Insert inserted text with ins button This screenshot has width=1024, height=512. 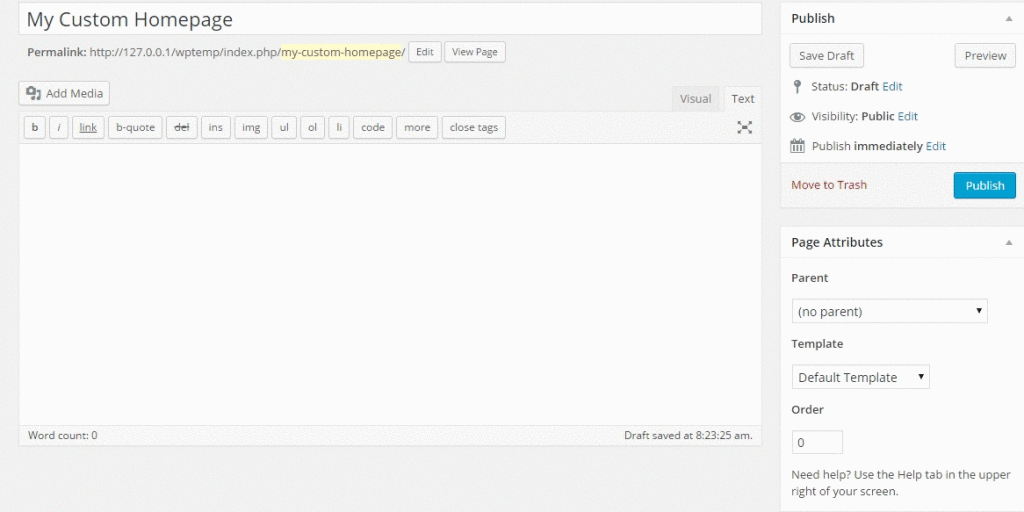point(216,127)
